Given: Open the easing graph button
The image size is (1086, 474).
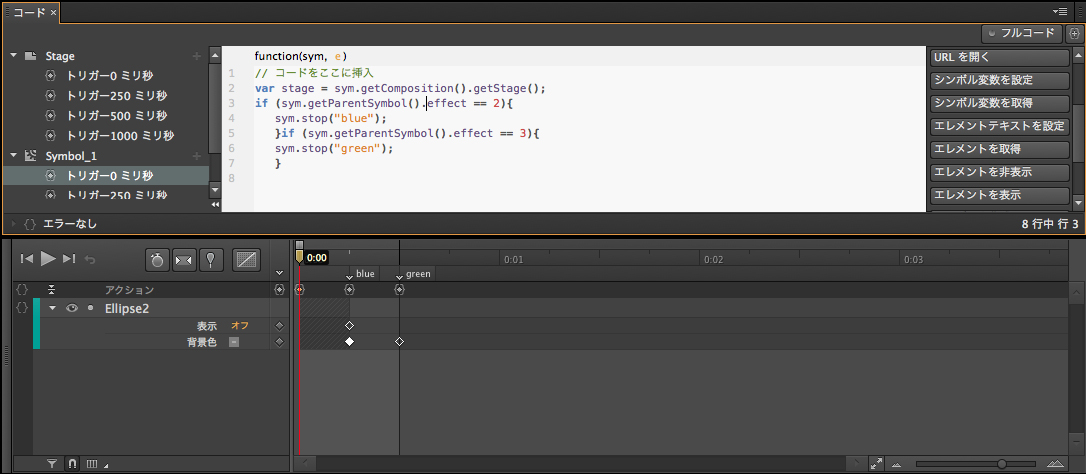Looking at the screenshot, I should click(x=247, y=260).
